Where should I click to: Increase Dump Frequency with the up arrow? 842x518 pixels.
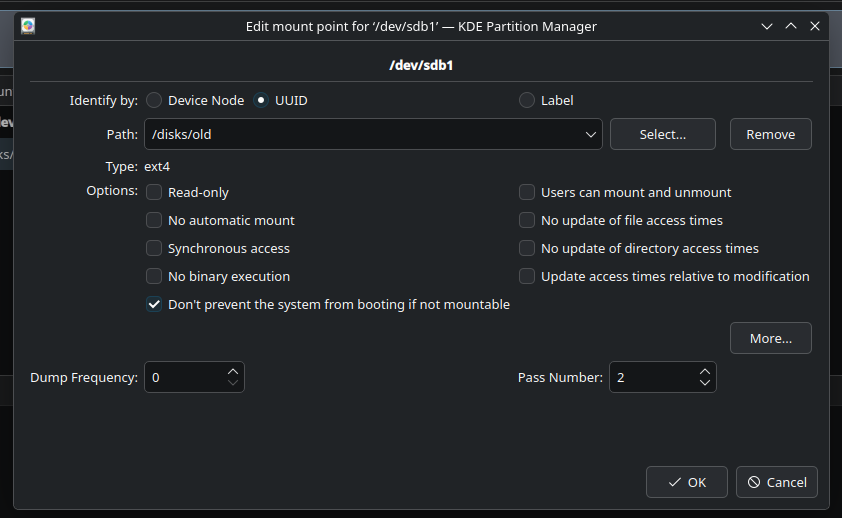point(233,371)
